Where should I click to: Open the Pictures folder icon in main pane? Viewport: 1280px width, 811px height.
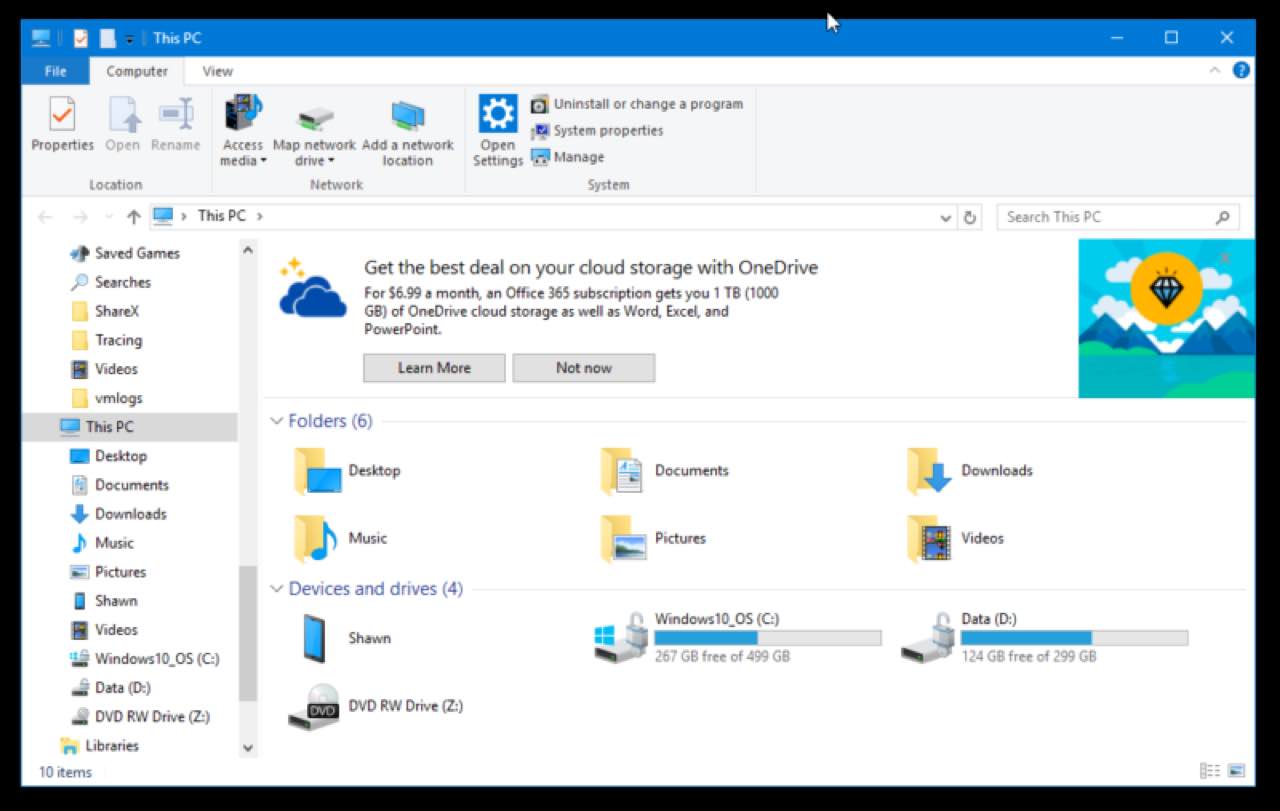click(x=622, y=538)
